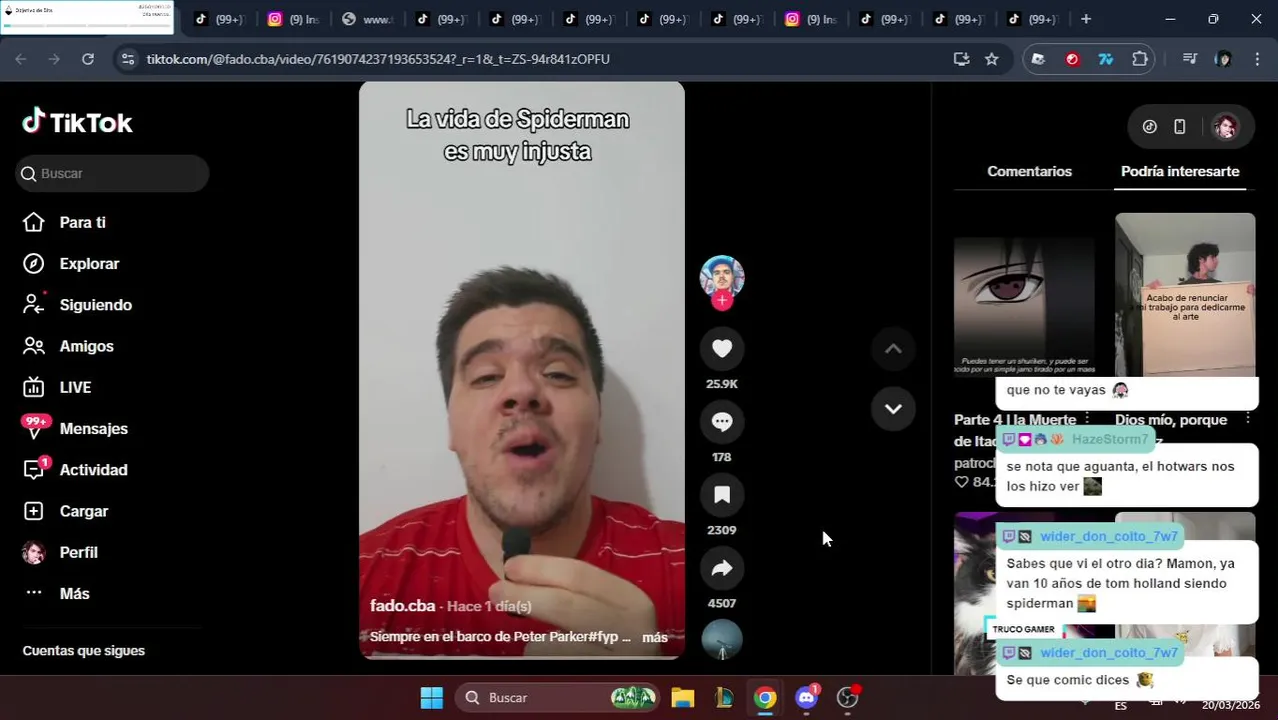
Task: Go to previous video with up chevron
Action: pyautogui.click(x=893, y=348)
